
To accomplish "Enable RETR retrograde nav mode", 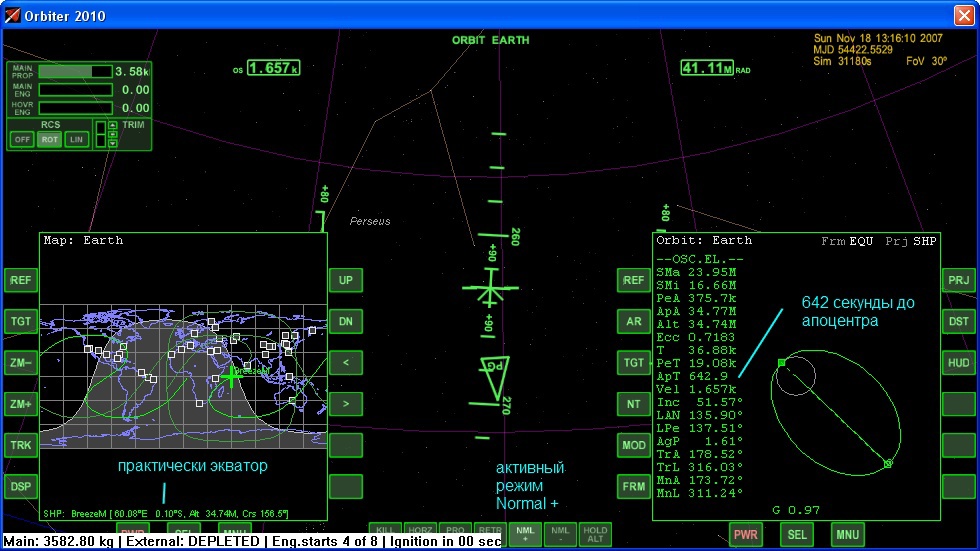I will 490,529.
